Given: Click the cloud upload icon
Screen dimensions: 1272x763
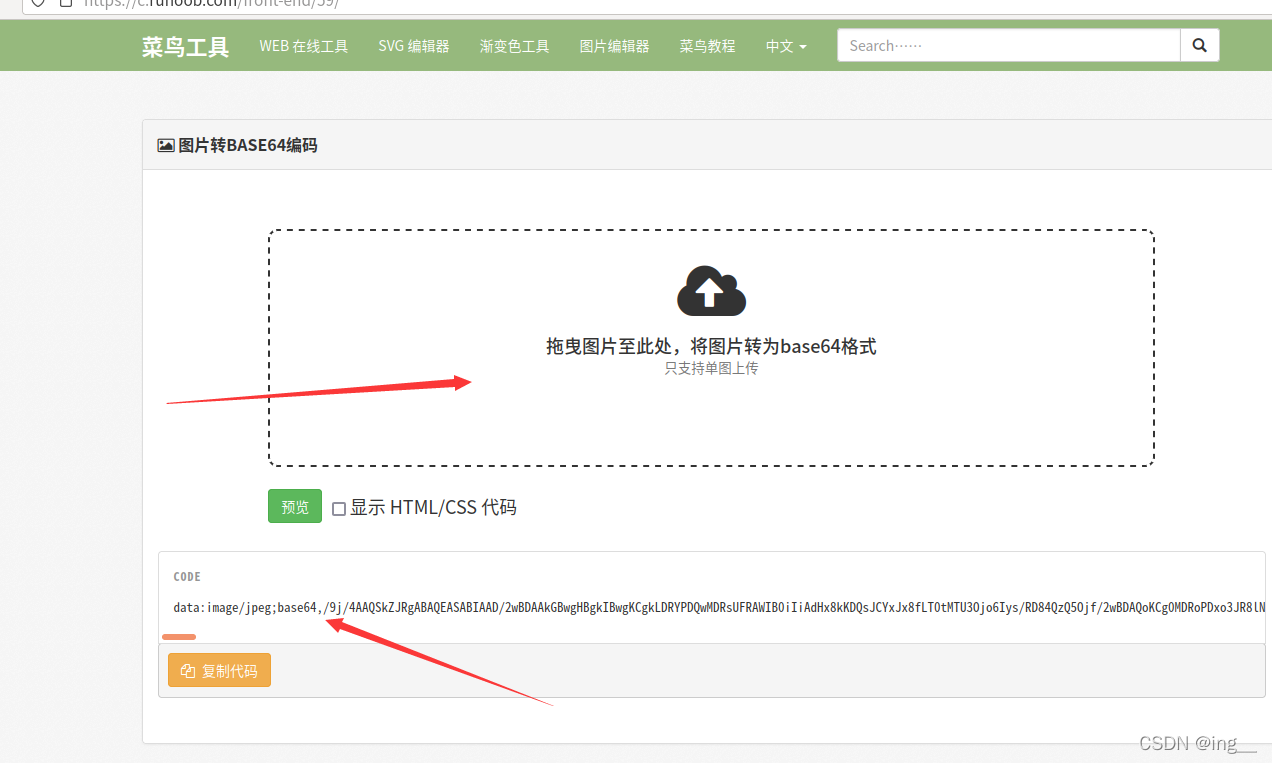Looking at the screenshot, I should pos(712,291).
